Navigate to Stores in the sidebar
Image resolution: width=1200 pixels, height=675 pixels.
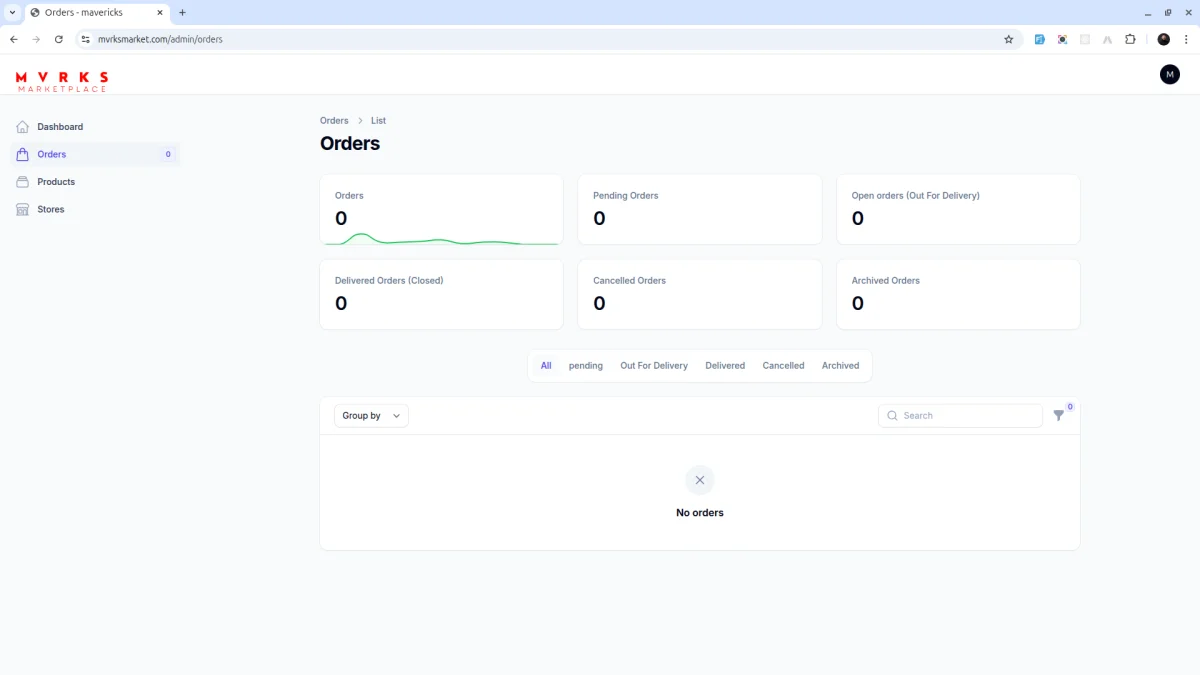pos(95,209)
